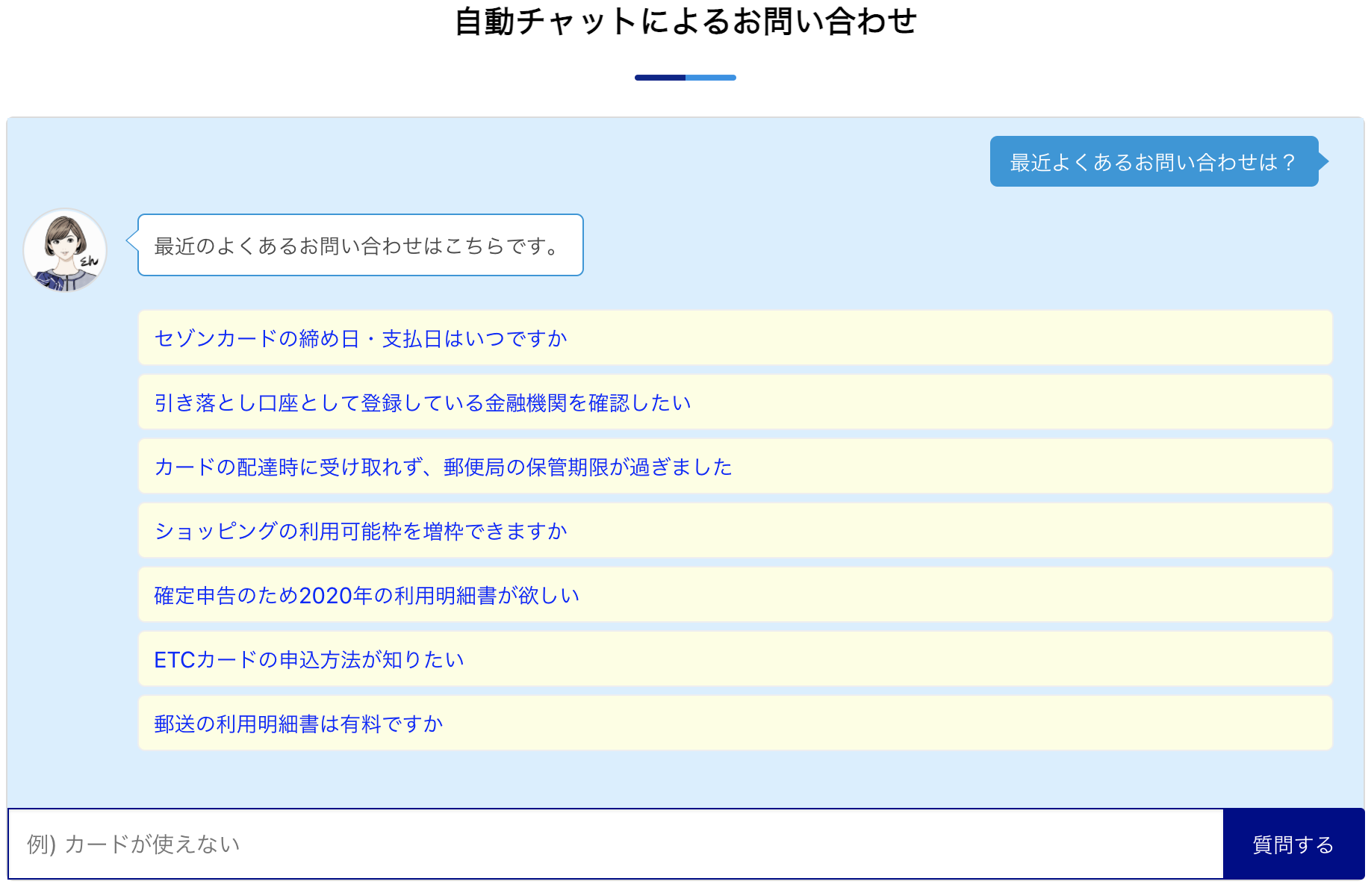Click the blue user message arrow pointer
This screenshot has height=896, width=1371.
[x=1323, y=161]
